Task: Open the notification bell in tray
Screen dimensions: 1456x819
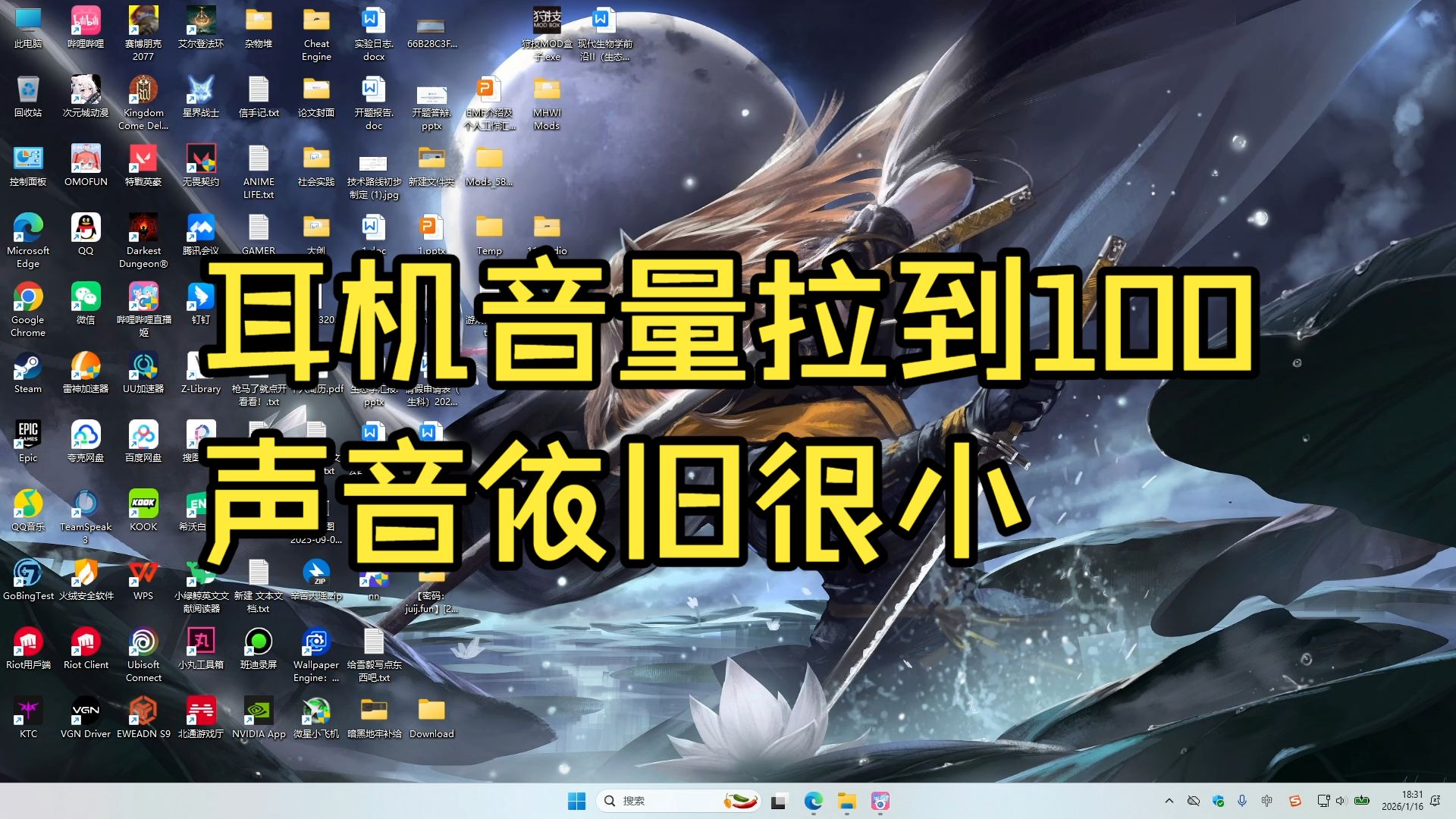Action: [x=1436, y=801]
